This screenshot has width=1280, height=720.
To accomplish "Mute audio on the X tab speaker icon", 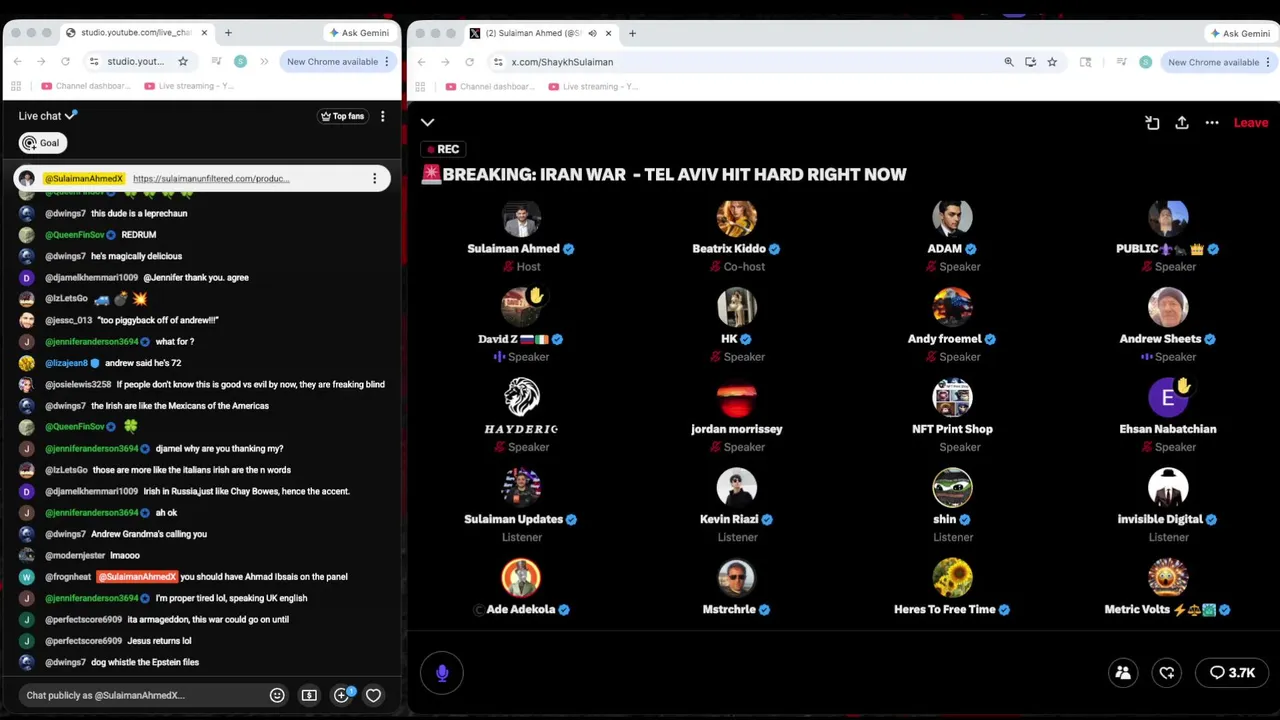I will click(592, 33).
